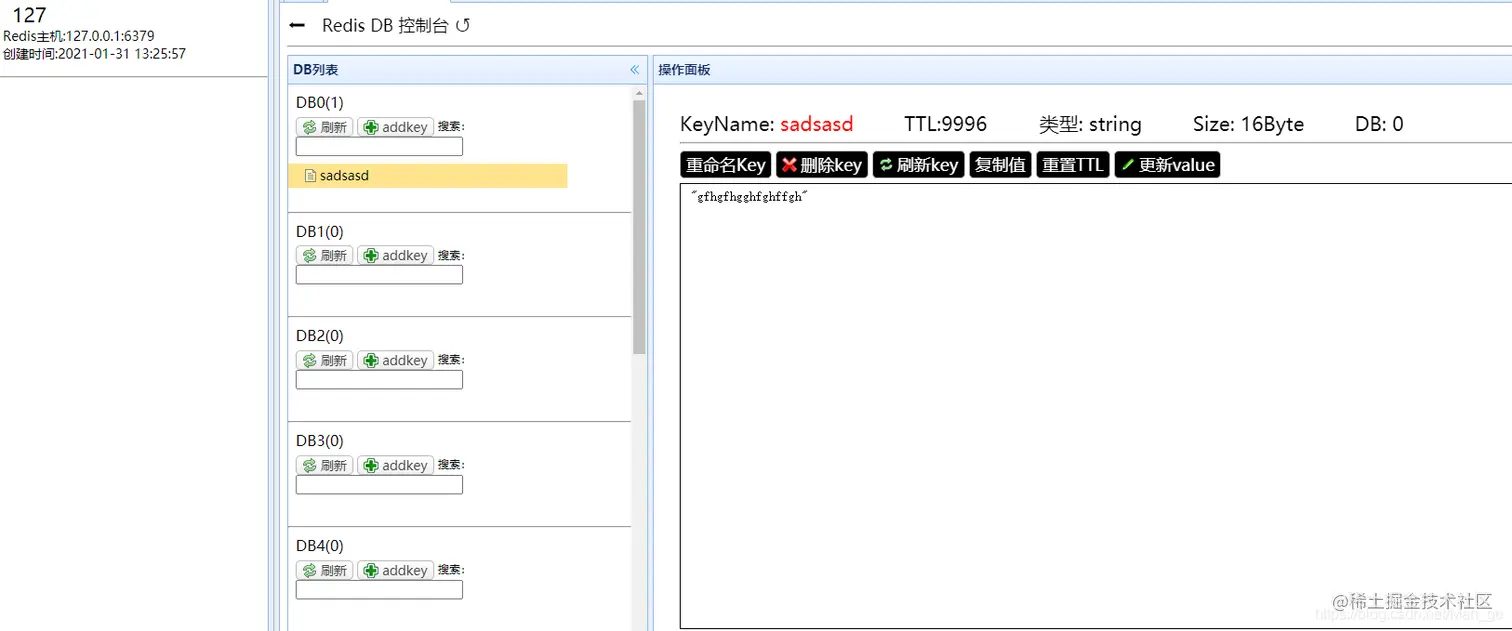Select the red sadsasd KeyName text
This screenshot has height=631, width=1512.
817,124
